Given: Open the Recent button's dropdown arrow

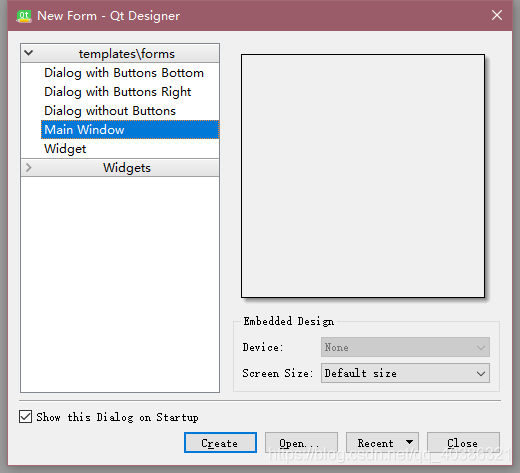Looking at the screenshot, I should pos(409,442).
